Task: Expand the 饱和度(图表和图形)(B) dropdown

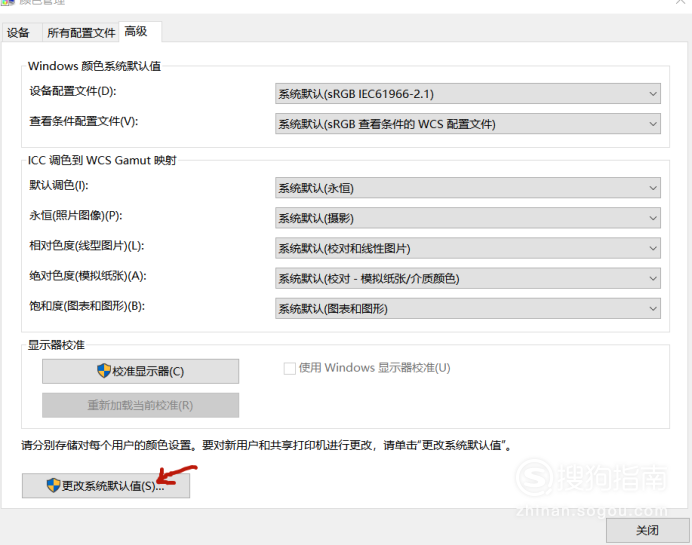Action: 468,308
